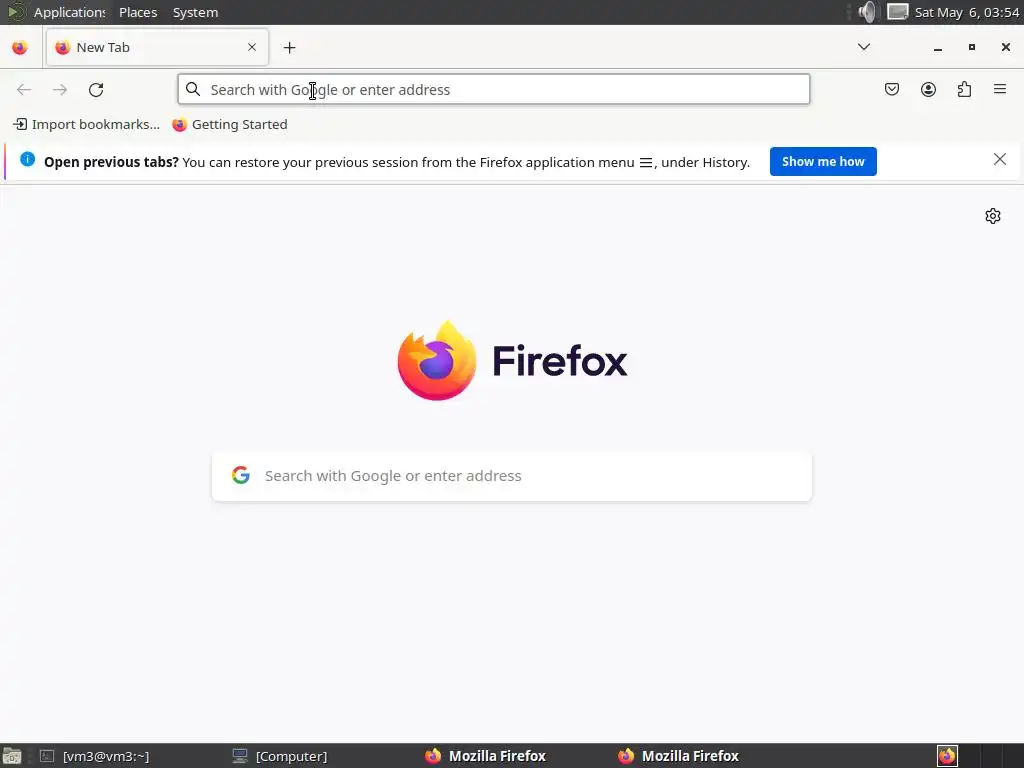
Task: Close the New Tab tab
Action: pos(252,47)
